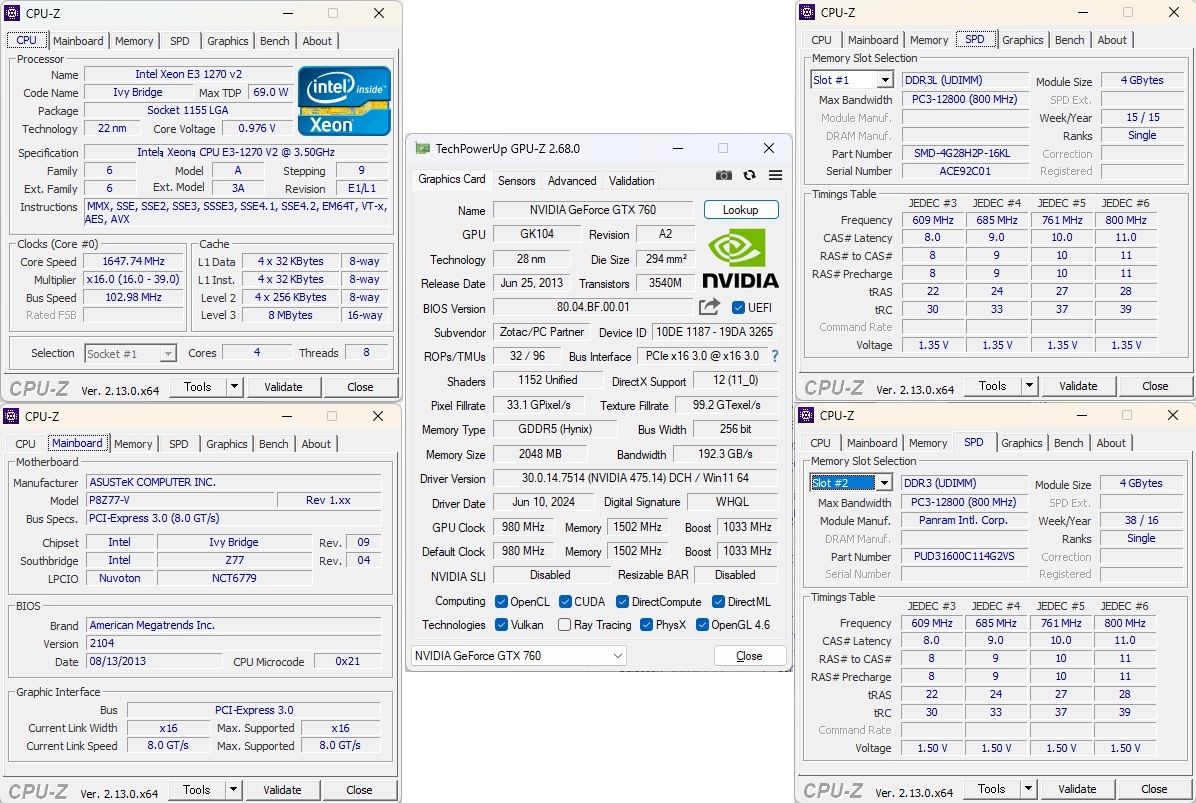Capture a screenshot with the GPU-Z camera icon
The width and height of the screenshot is (1196, 803).
tap(723, 174)
